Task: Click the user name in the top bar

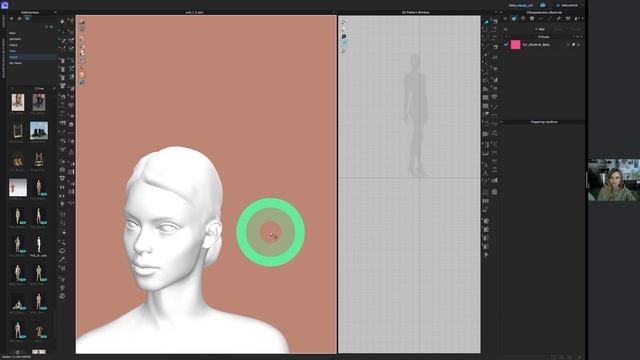Action: (x=520, y=5)
